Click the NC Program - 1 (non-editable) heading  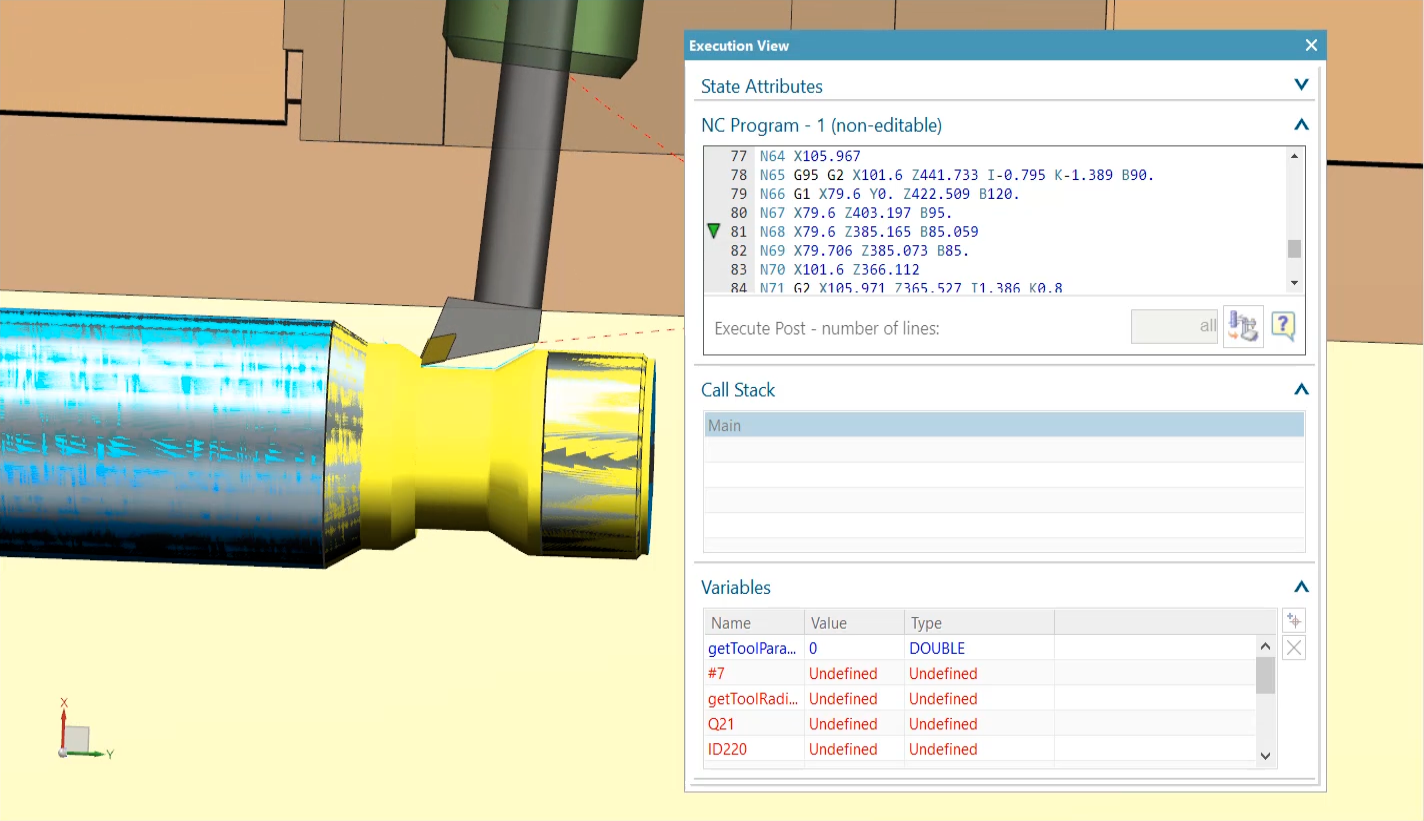pos(821,125)
